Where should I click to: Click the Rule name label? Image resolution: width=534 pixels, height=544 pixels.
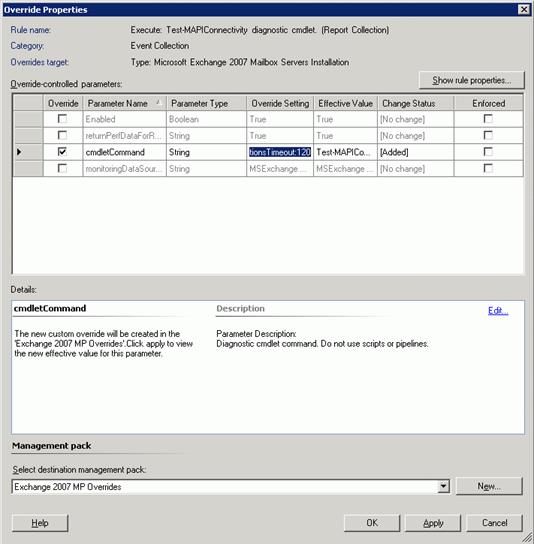(x=31, y=30)
